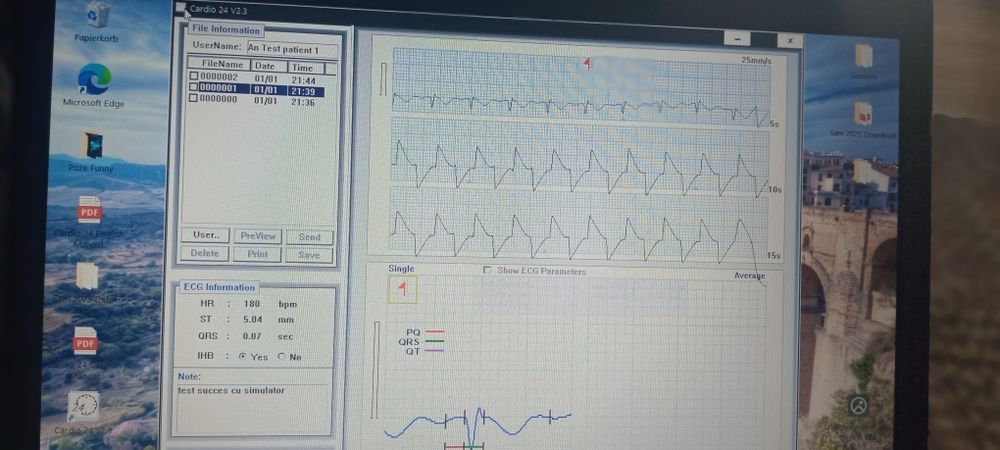Tick checkbox for file 0000000
The height and width of the screenshot is (450, 1000).
[x=194, y=99]
